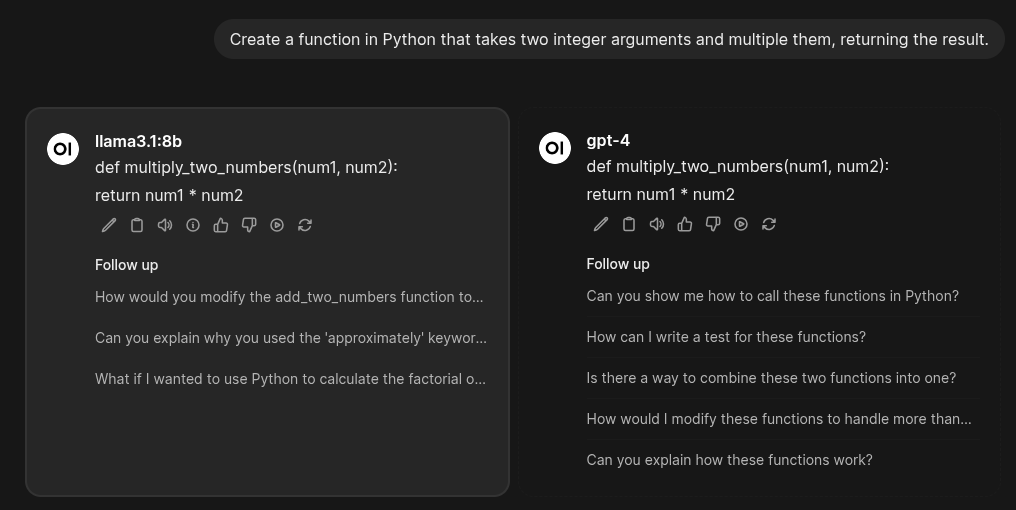The width and height of the screenshot is (1016, 510).
Task: Choose follow-up about writing a test
Action: [x=726, y=337]
